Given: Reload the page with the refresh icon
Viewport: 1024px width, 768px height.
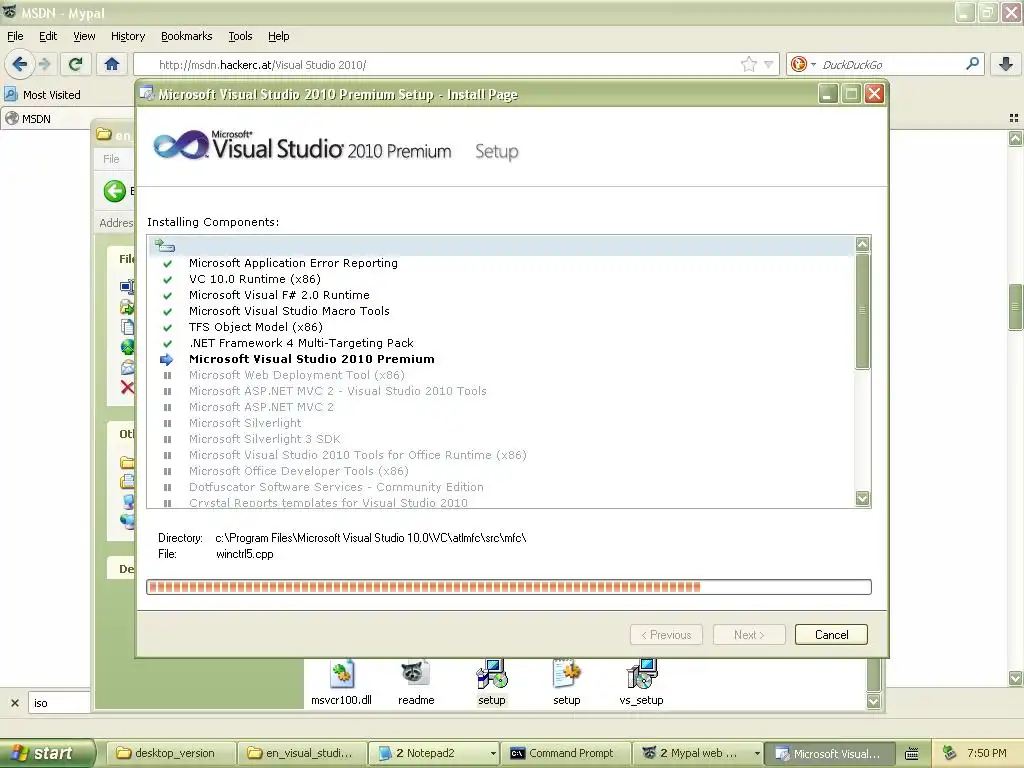Looking at the screenshot, I should 75,64.
